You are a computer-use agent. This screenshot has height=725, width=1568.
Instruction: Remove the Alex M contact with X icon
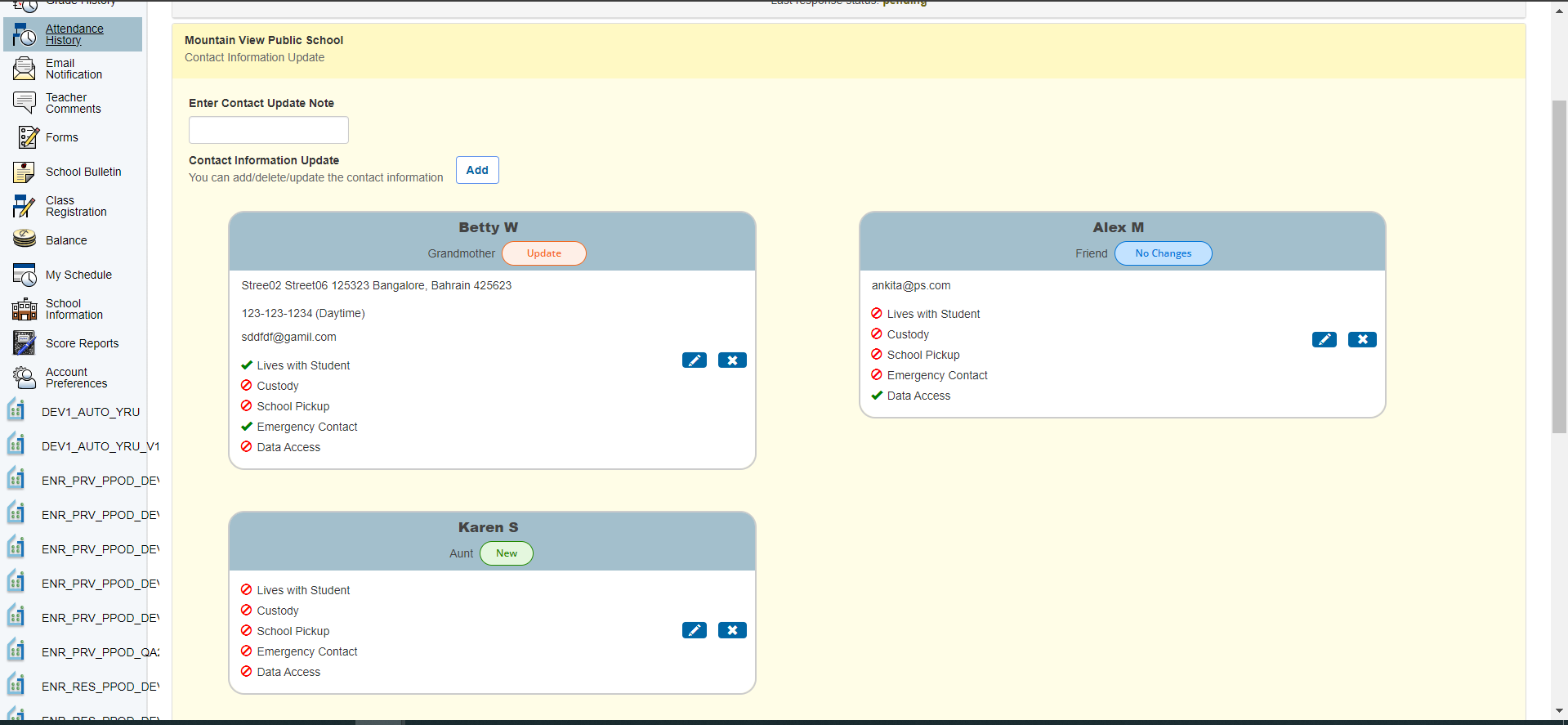click(x=1362, y=340)
